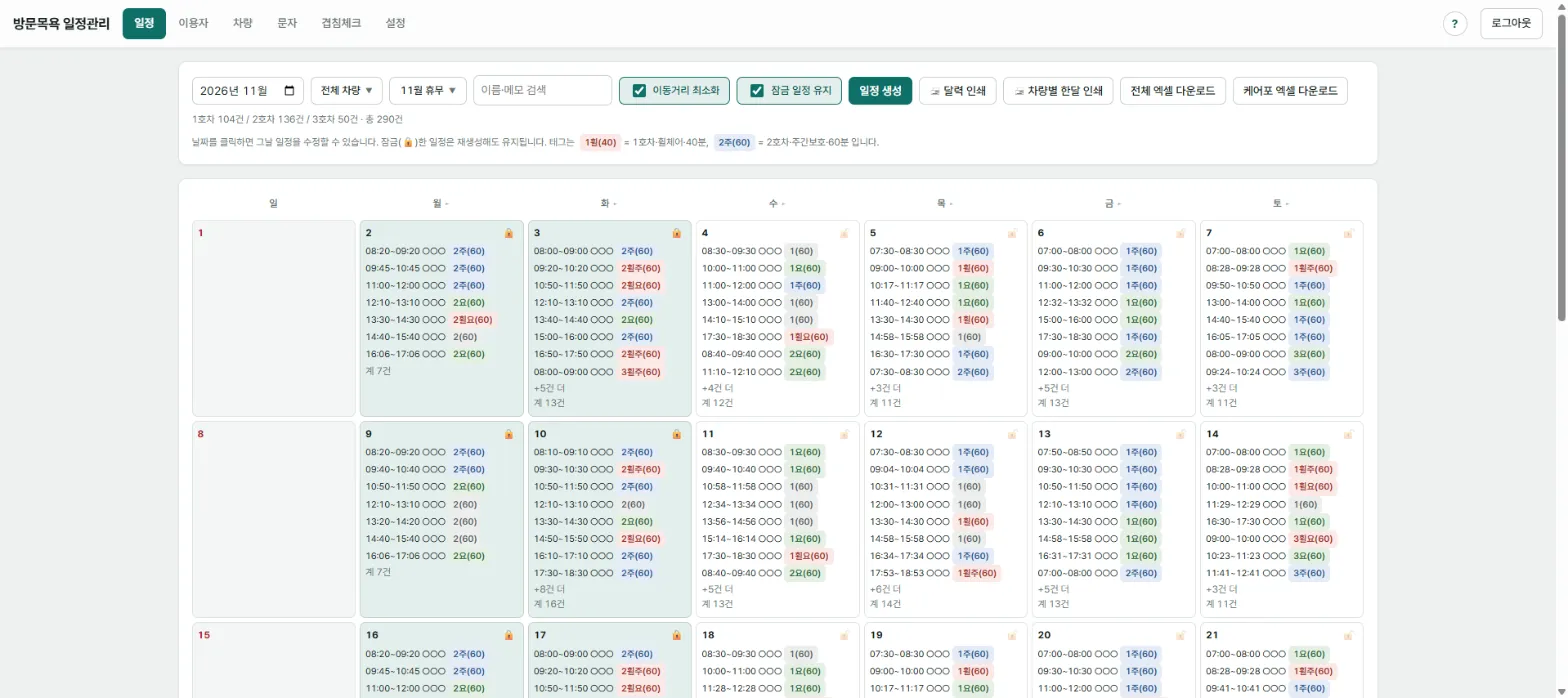Image resolution: width=1568 pixels, height=698 pixels.
Task: Uncheck the 잠금 일정 유지 checkbox
Action: click(757, 91)
